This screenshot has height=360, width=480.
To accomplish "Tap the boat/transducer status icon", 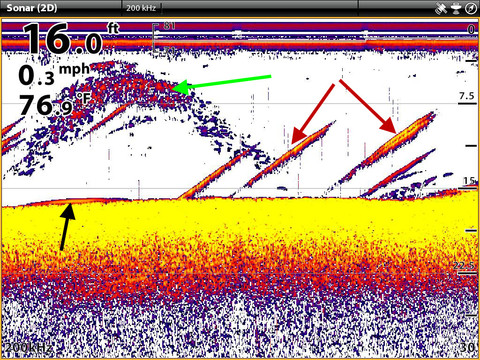I will click(456, 8).
